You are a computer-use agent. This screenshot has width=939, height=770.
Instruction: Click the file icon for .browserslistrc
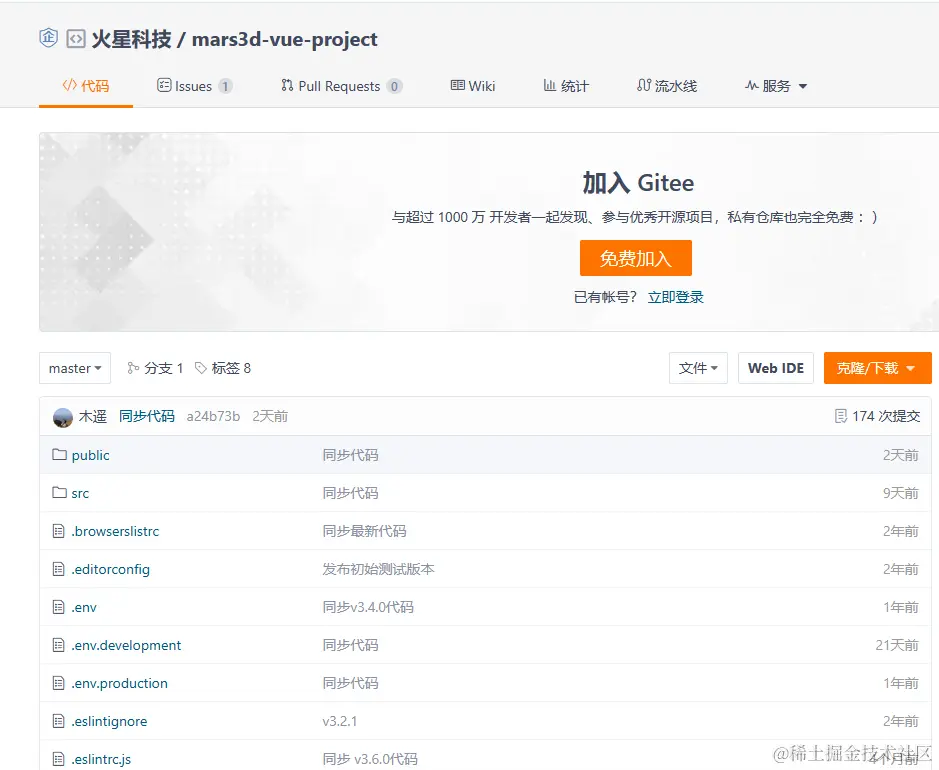(x=59, y=531)
